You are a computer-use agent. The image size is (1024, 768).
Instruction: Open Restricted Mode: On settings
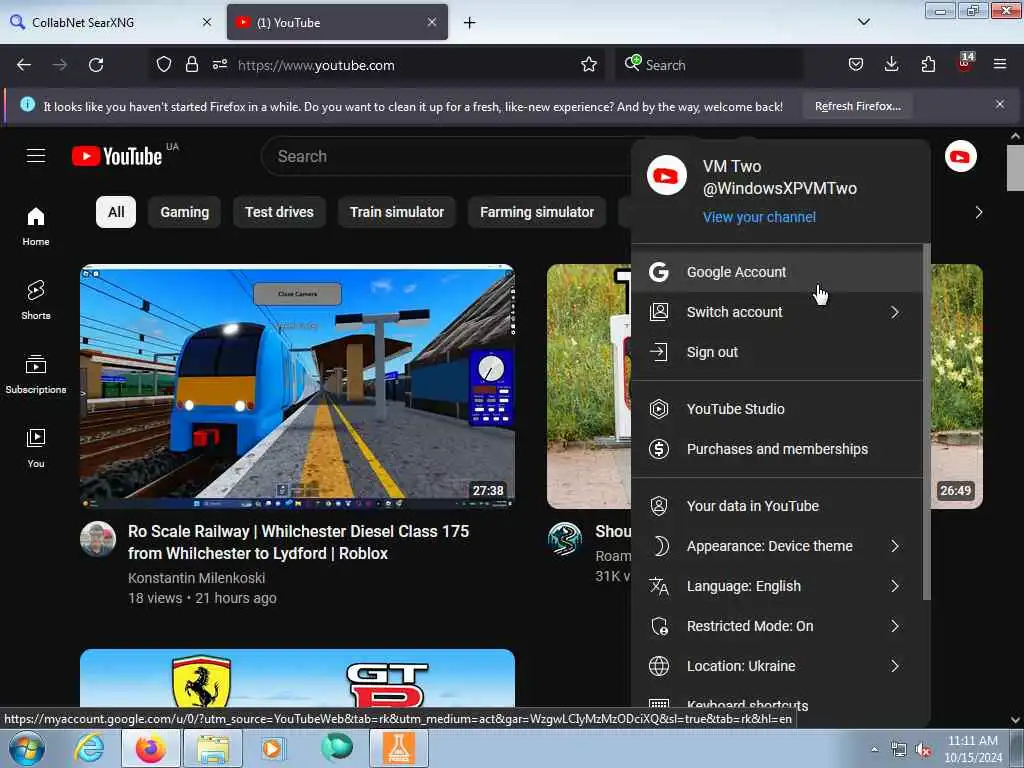coord(777,626)
